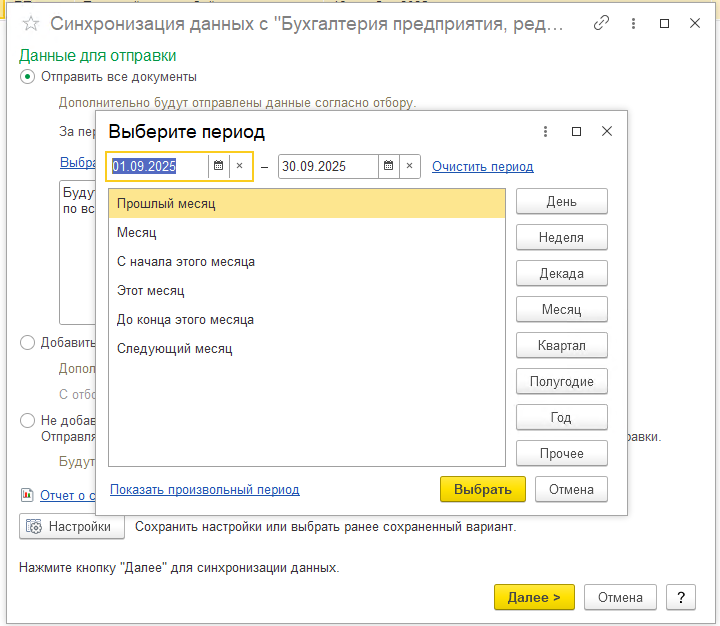Switch period type to Год

tap(562, 417)
